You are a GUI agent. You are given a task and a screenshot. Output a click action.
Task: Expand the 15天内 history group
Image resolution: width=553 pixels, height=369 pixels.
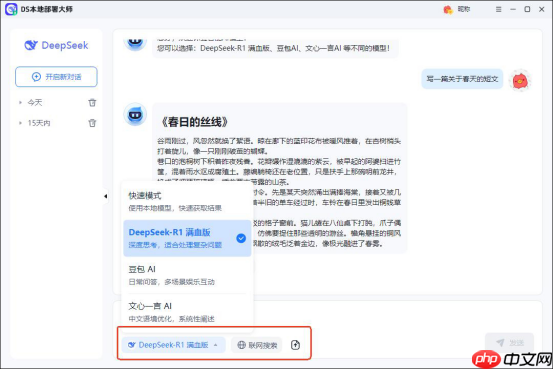click(x=20, y=123)
